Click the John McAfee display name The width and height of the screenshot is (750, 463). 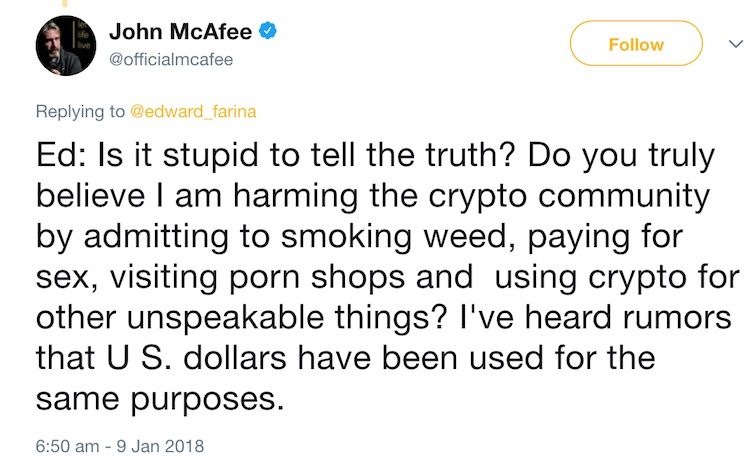tap(180, 32)
